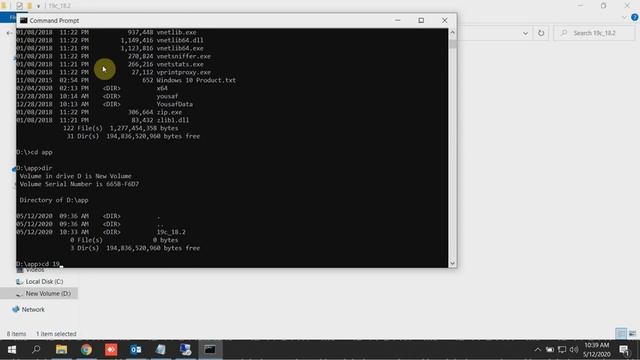Open the network computers taskbar app
This screenshot has width=640, height=360.
(x=185, y=349)
